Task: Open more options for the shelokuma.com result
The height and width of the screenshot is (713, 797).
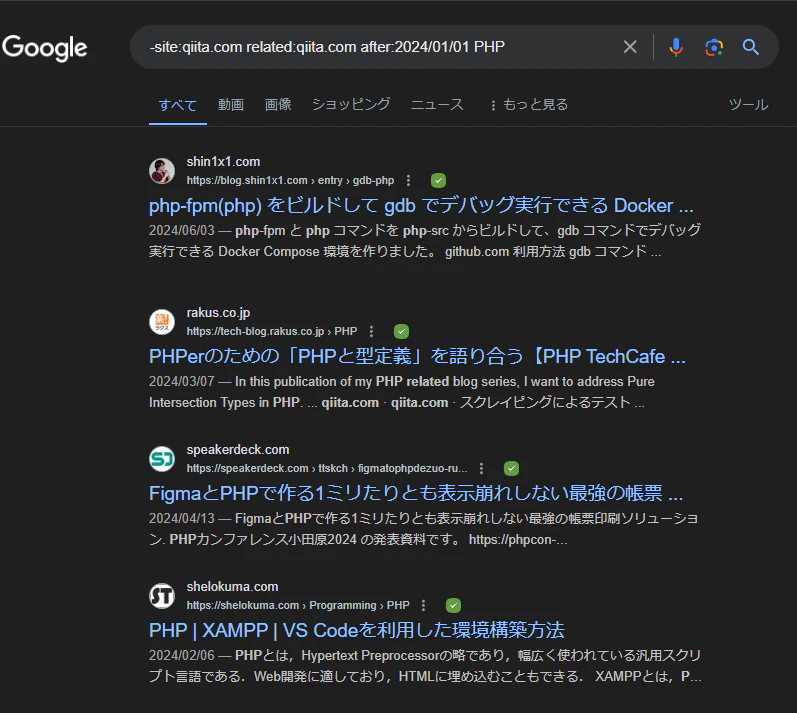Action: coord(423,605)
